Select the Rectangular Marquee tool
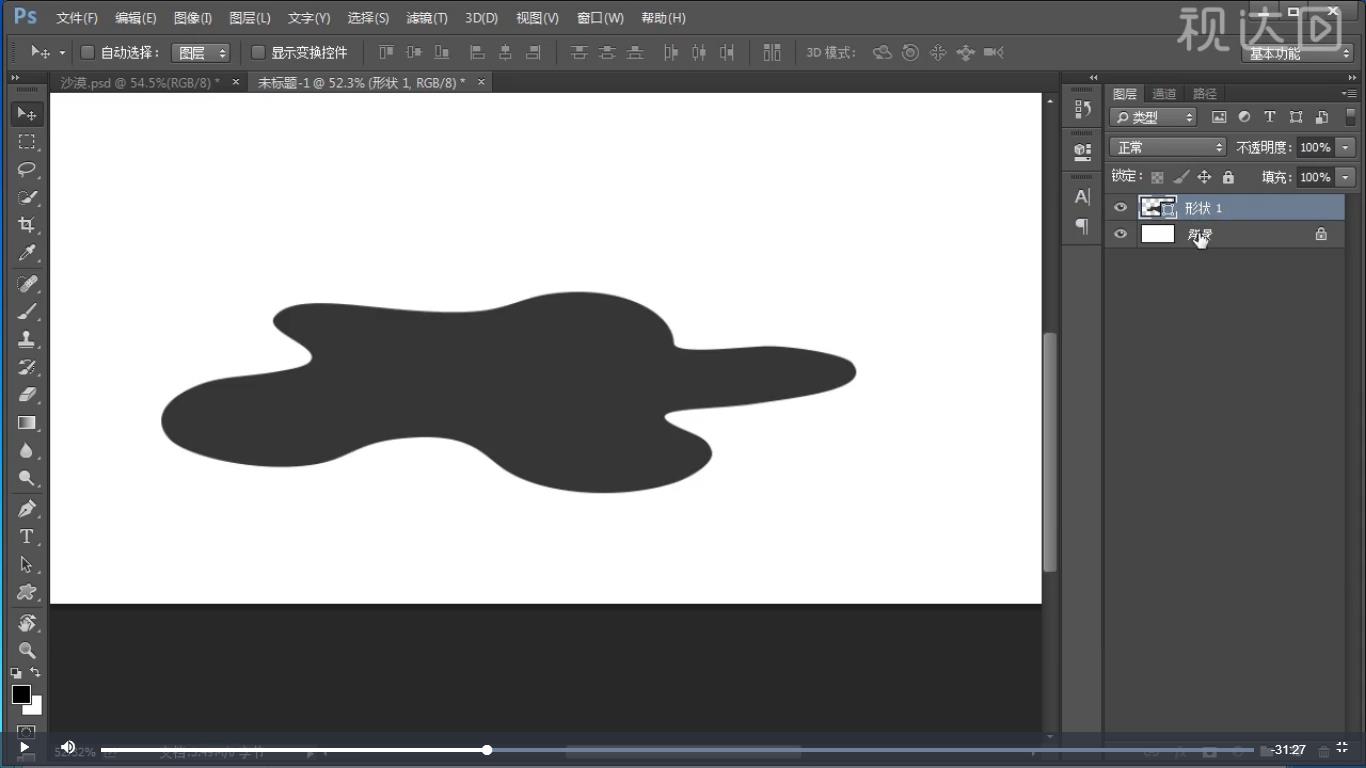Viewport: 1366px width, 768px height. (27, 141)
